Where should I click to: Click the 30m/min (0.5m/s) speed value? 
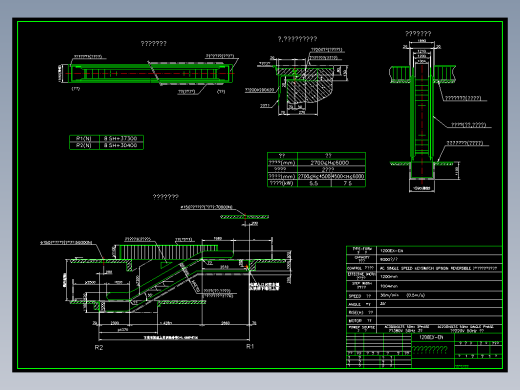[402, 295]
